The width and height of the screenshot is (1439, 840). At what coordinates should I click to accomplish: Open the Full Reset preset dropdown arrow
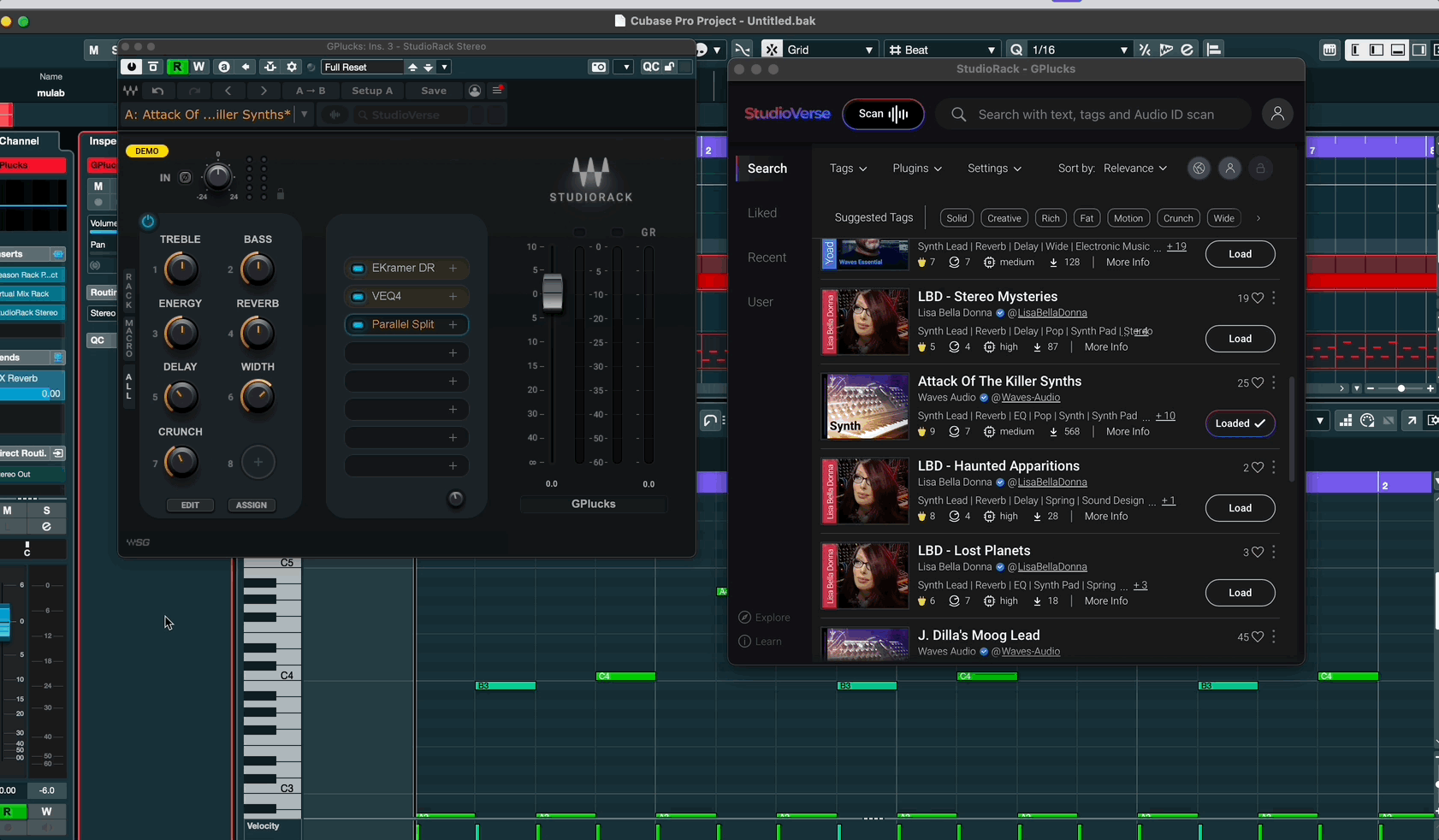click(x=444, y=67)
